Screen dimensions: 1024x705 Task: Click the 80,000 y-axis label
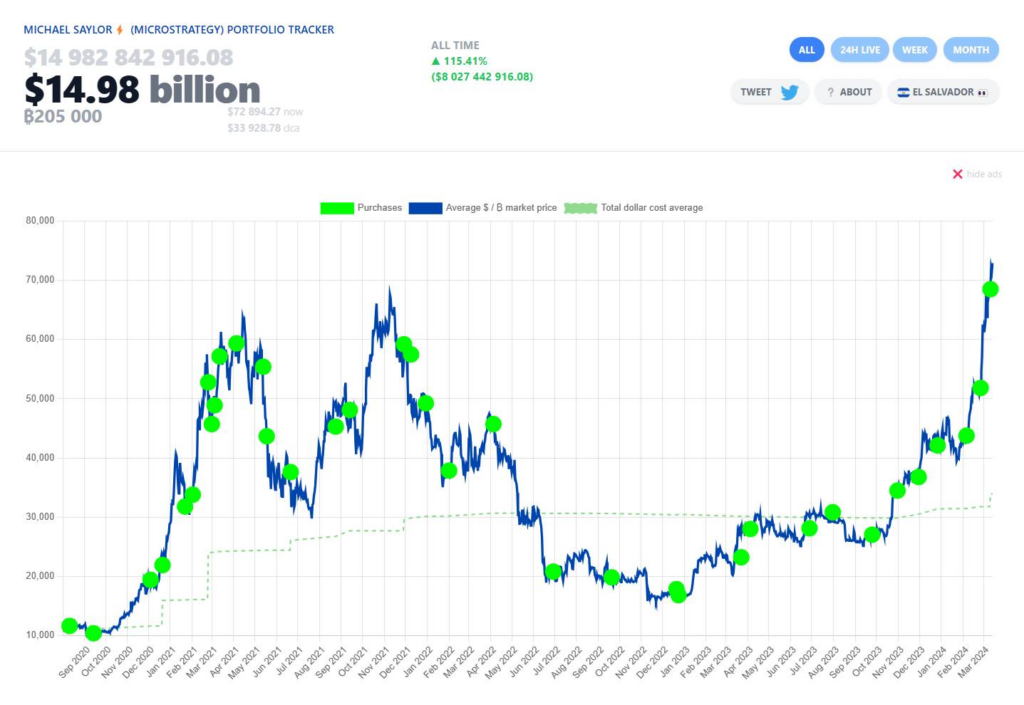click(40, 221)
